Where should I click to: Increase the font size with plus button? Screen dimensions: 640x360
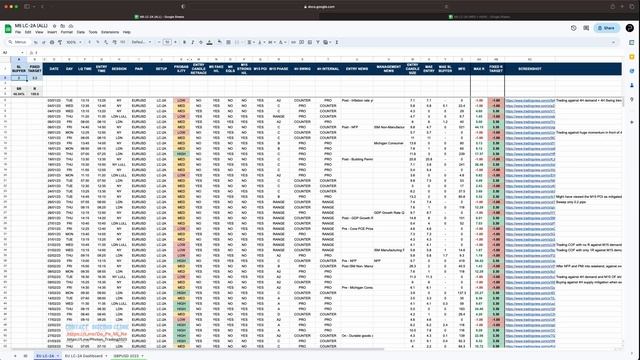176,42
